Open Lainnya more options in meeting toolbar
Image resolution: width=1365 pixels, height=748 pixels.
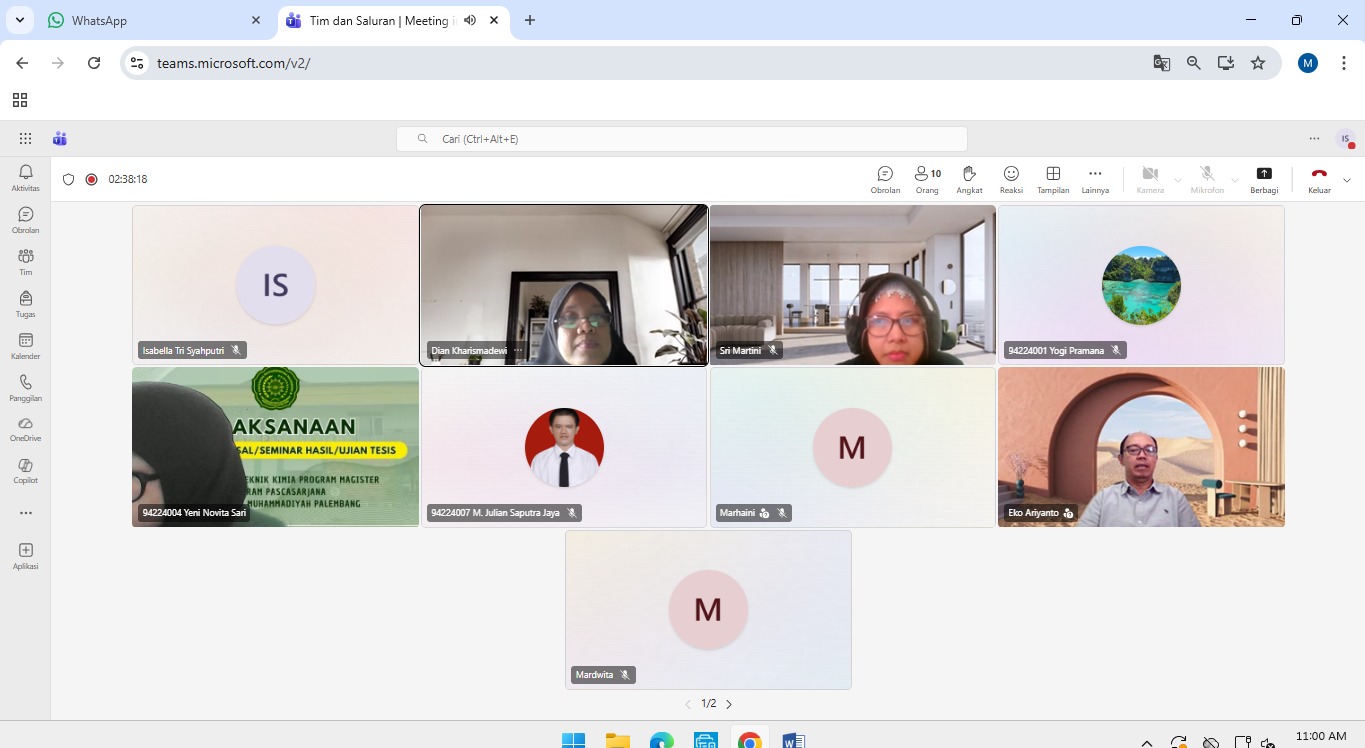[x=1095, y=179]
